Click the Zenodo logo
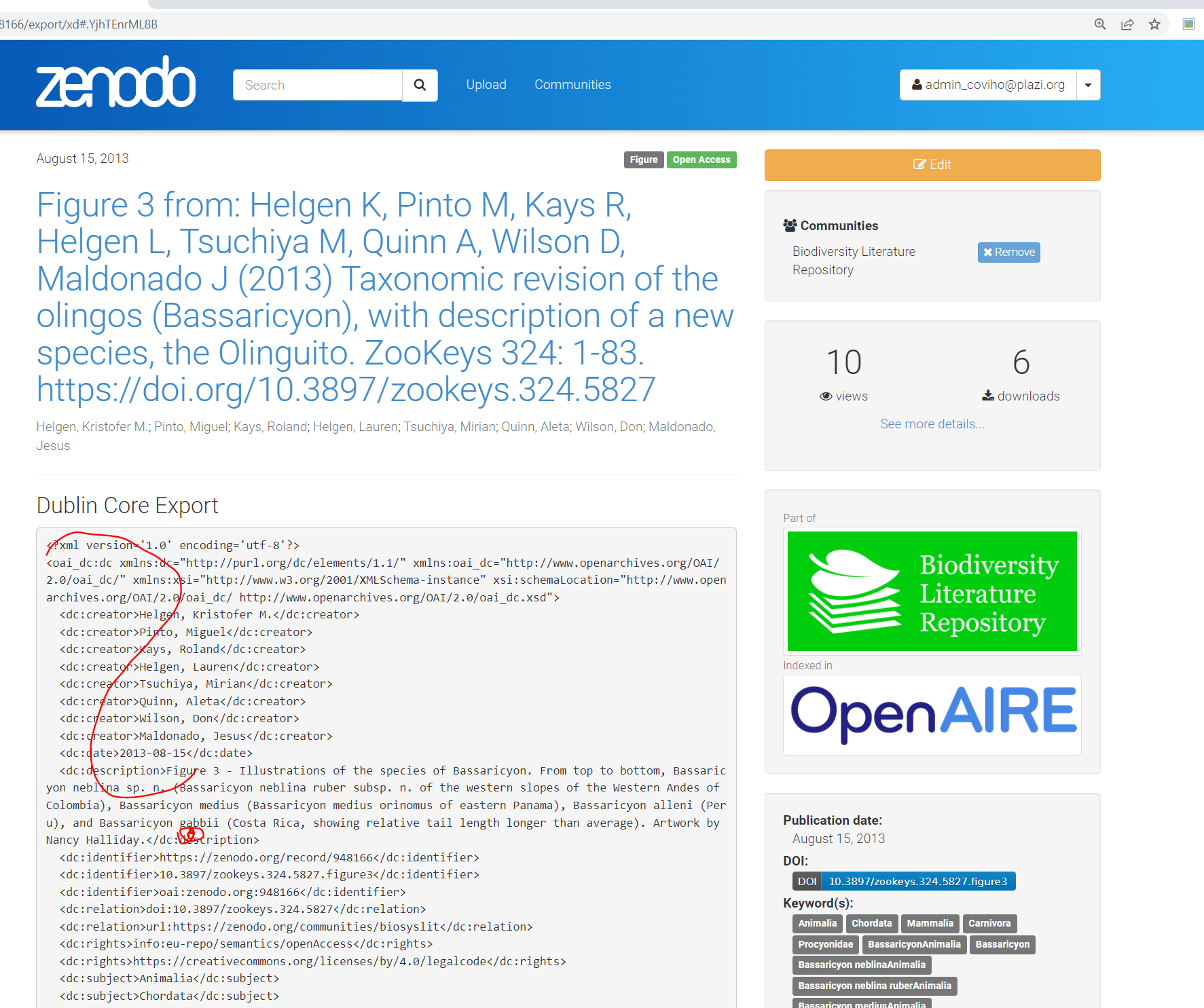1204x1008 pixels. (x=115, y=82)
